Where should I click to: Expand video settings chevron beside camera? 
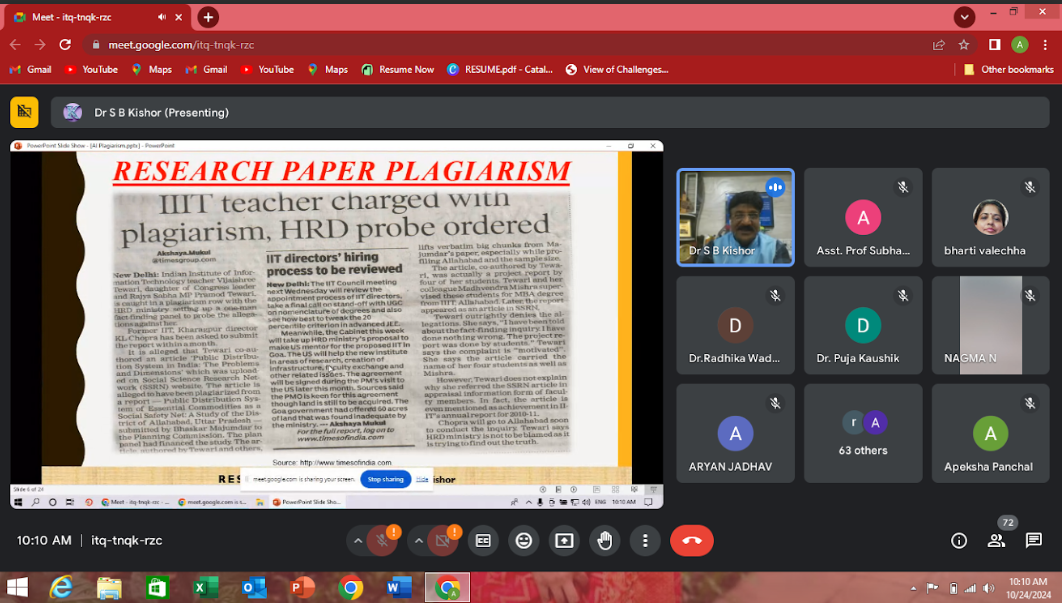pyautogui.click(x=419, y=541)
